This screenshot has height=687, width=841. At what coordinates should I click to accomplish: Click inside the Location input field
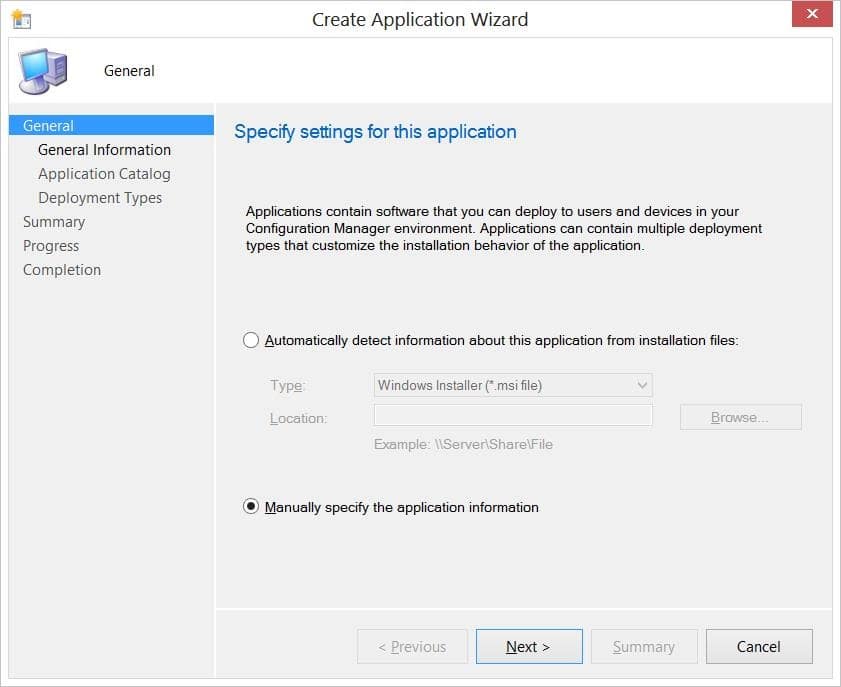point(513,416)
